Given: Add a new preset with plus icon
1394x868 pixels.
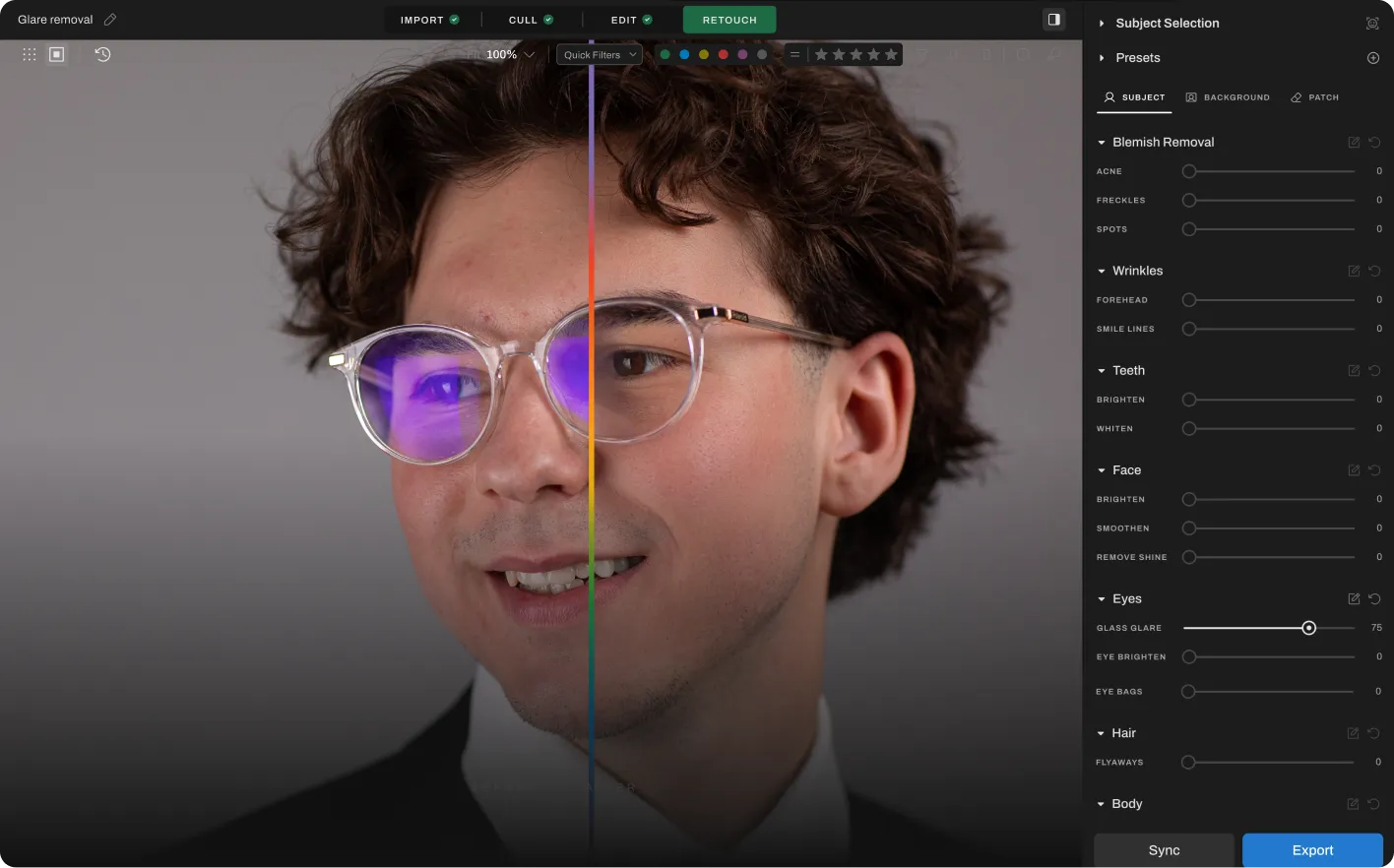Looking at the screenshot, I should tap(1372, 58).
